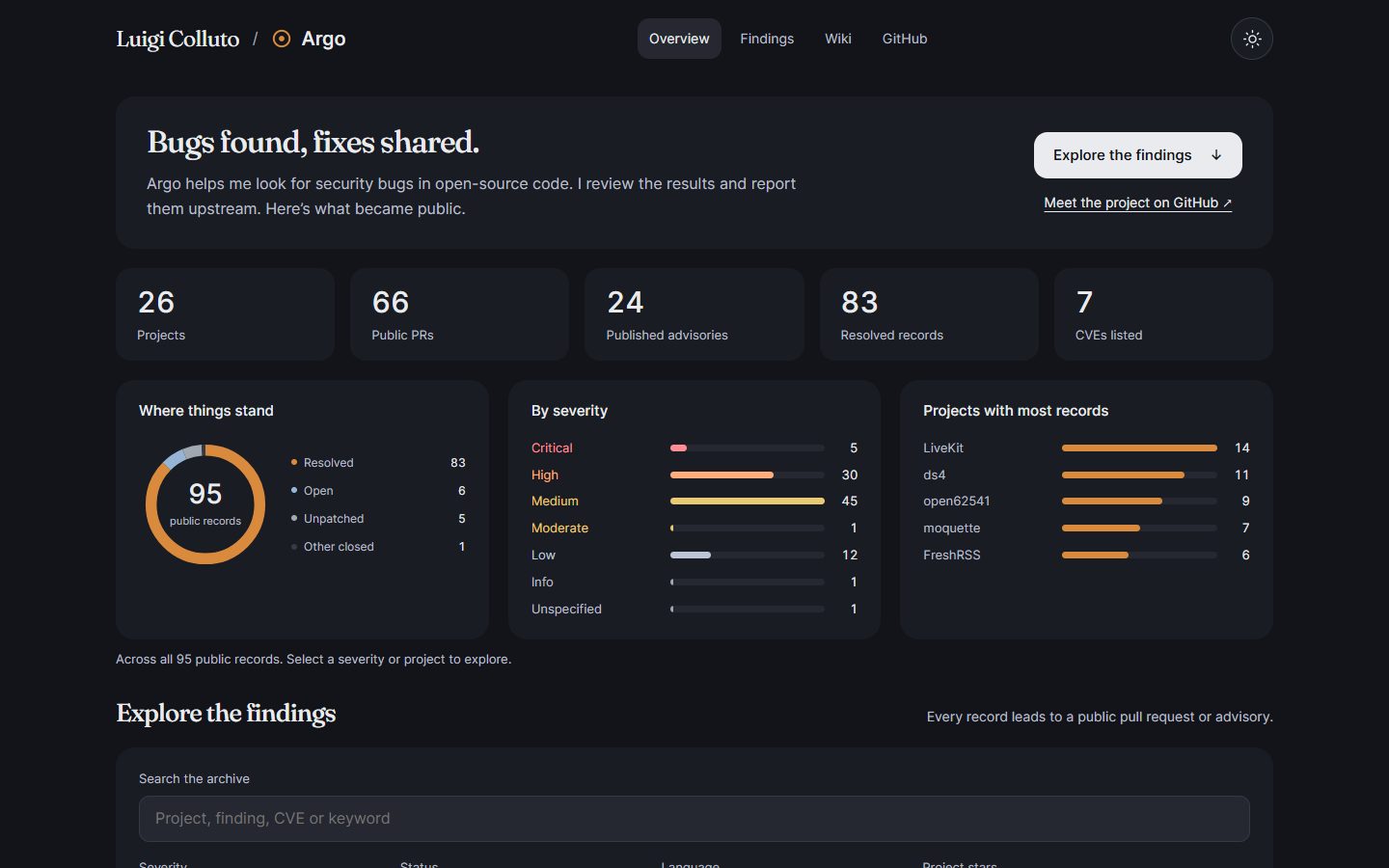
Task: Click the 83 Resolved records stat card
Action: (929, 314)
